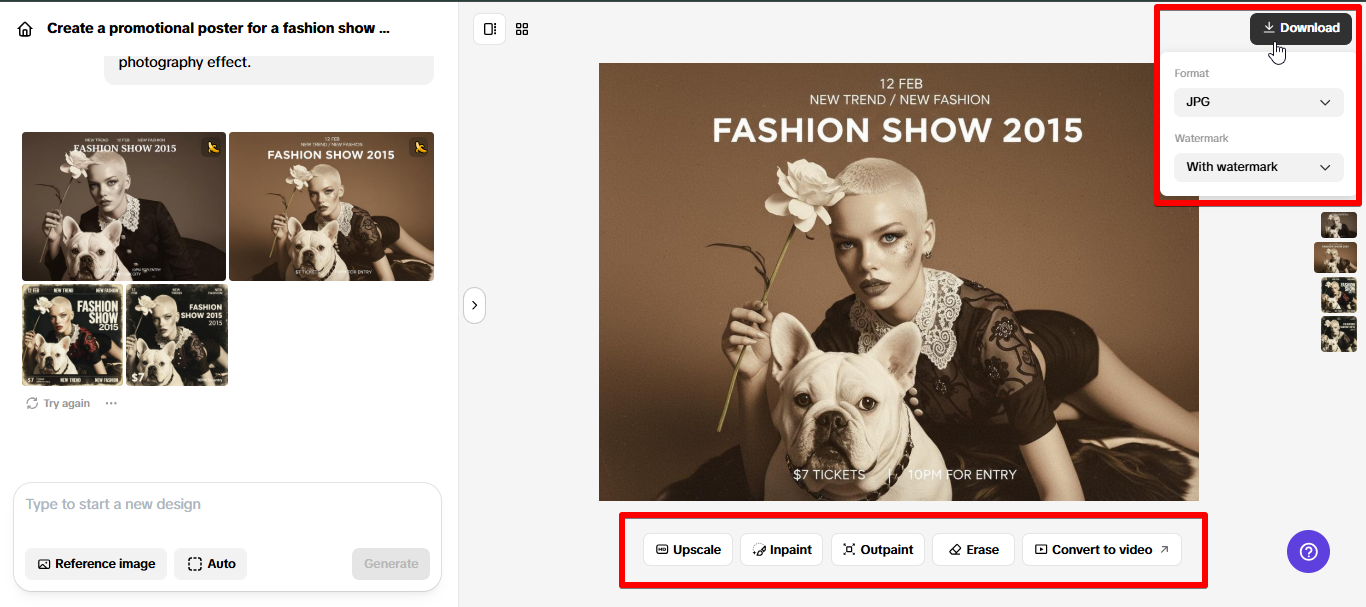1366x607 pixels.
Task: Select the Erase tool
Action: [973, 550]
